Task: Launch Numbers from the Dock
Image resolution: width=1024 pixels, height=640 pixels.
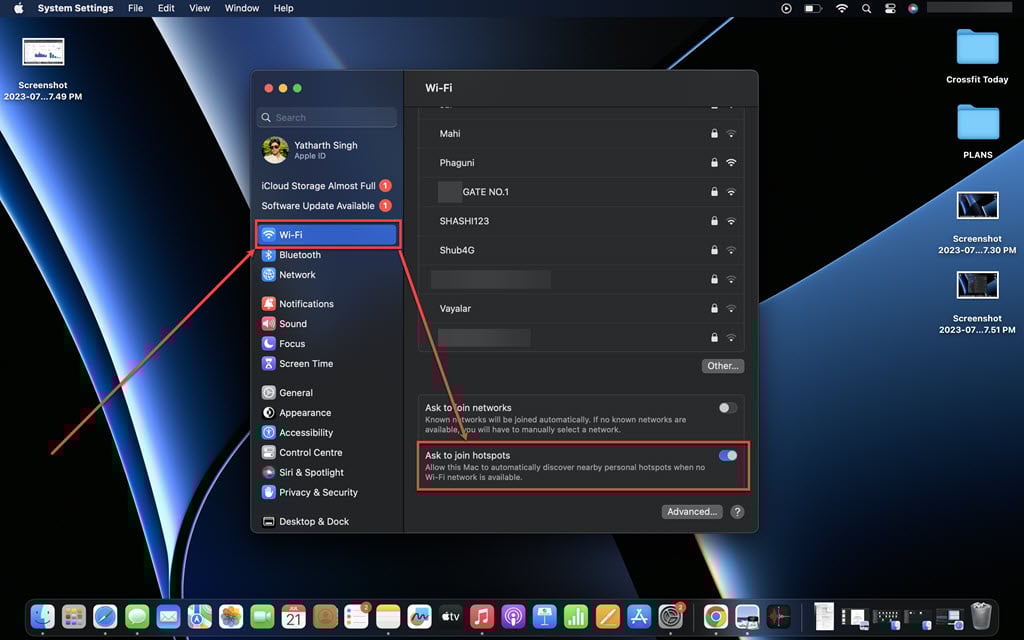Action: click(x=576, y=616)
